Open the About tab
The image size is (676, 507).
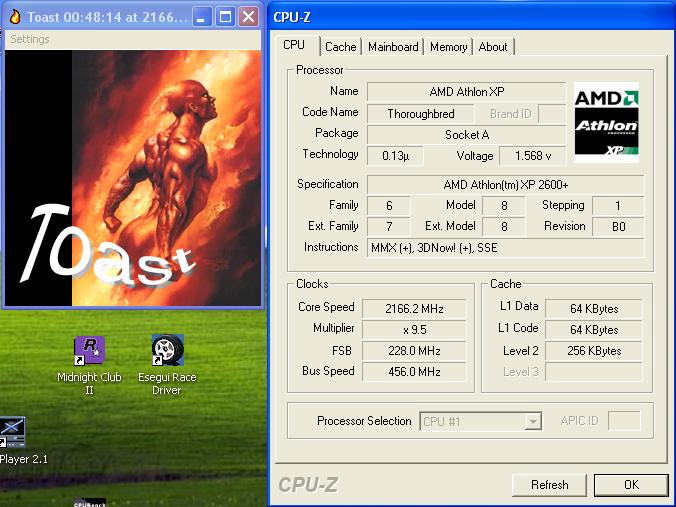click(493, 47)
